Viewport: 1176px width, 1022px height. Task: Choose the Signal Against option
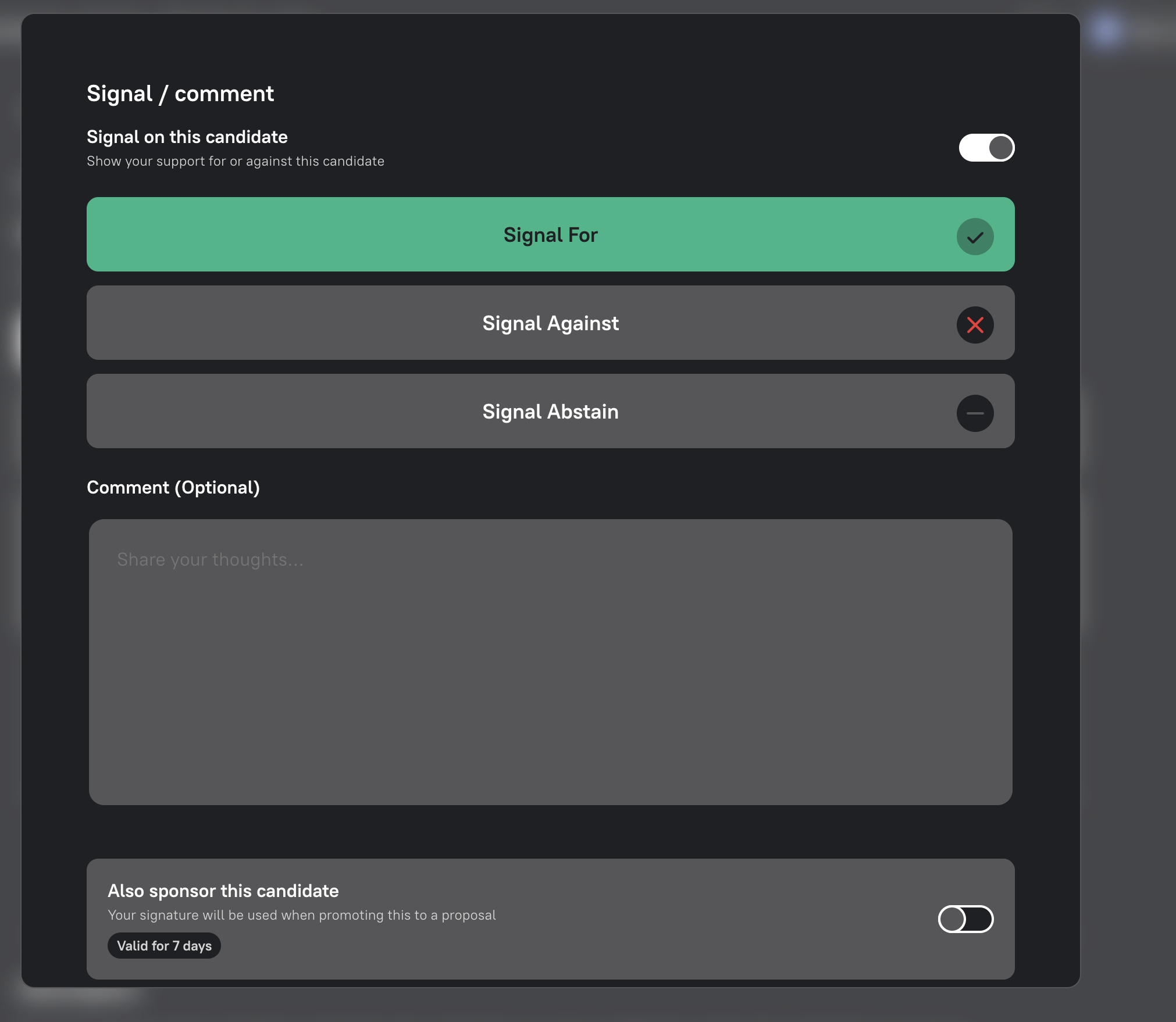point(550,323)
